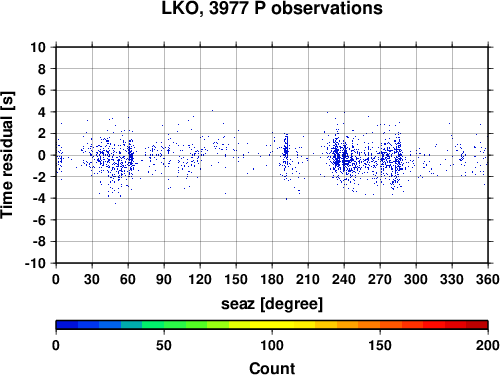Click the yellow segment of the colorbar near 100

tap(272, 325)
